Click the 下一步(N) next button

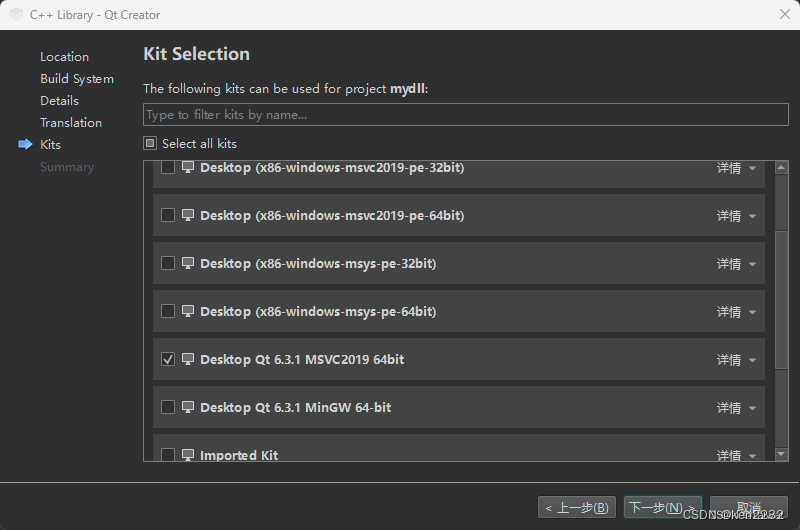tap(662, 508)
